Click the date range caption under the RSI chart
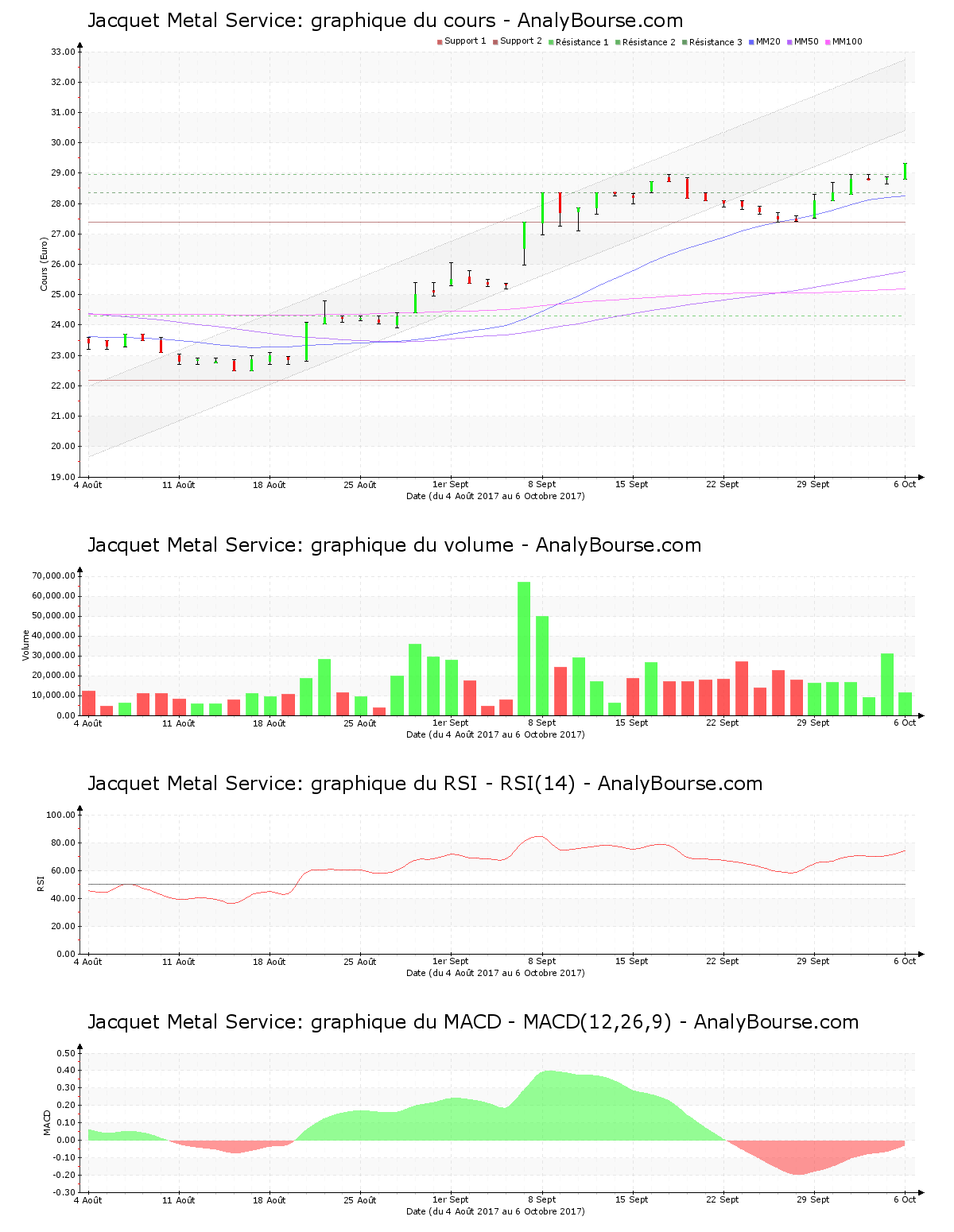The width and height of the screenshot is (954, 1232). [495, 973]
